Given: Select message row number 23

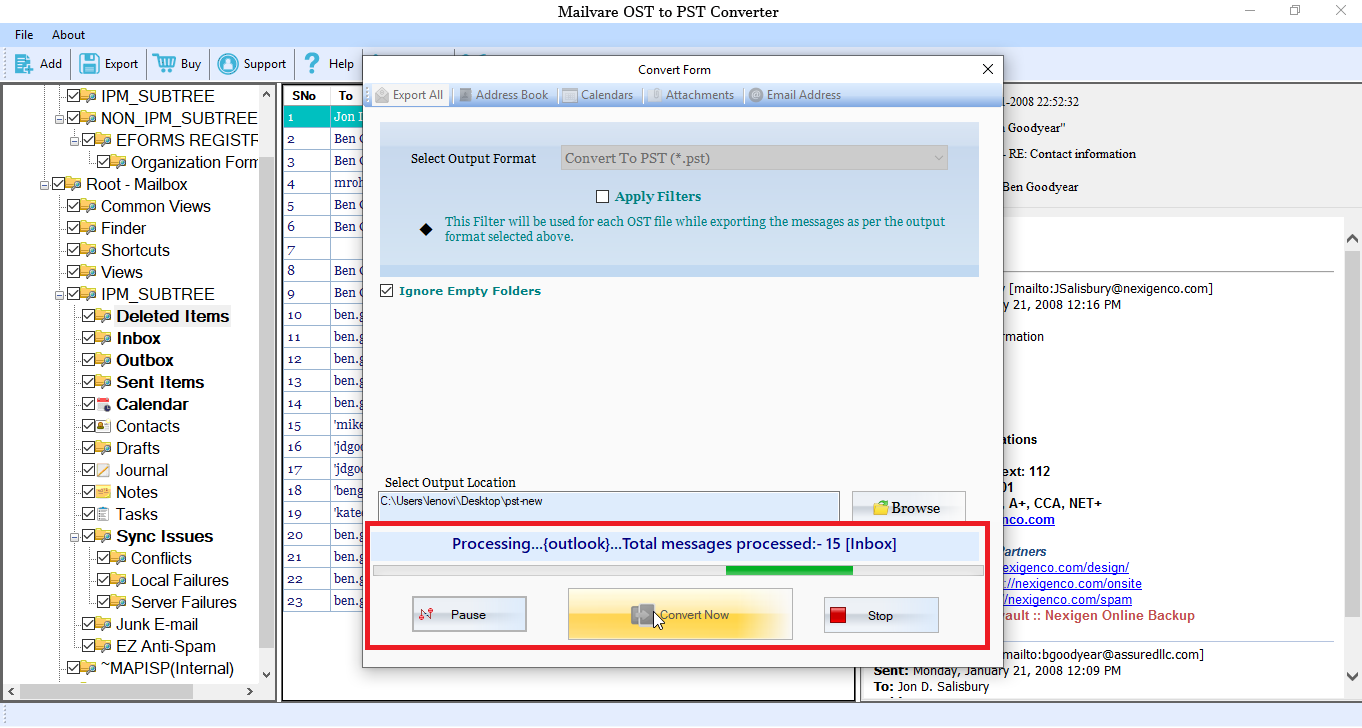Looking at the screenshot, I should 307,600.
